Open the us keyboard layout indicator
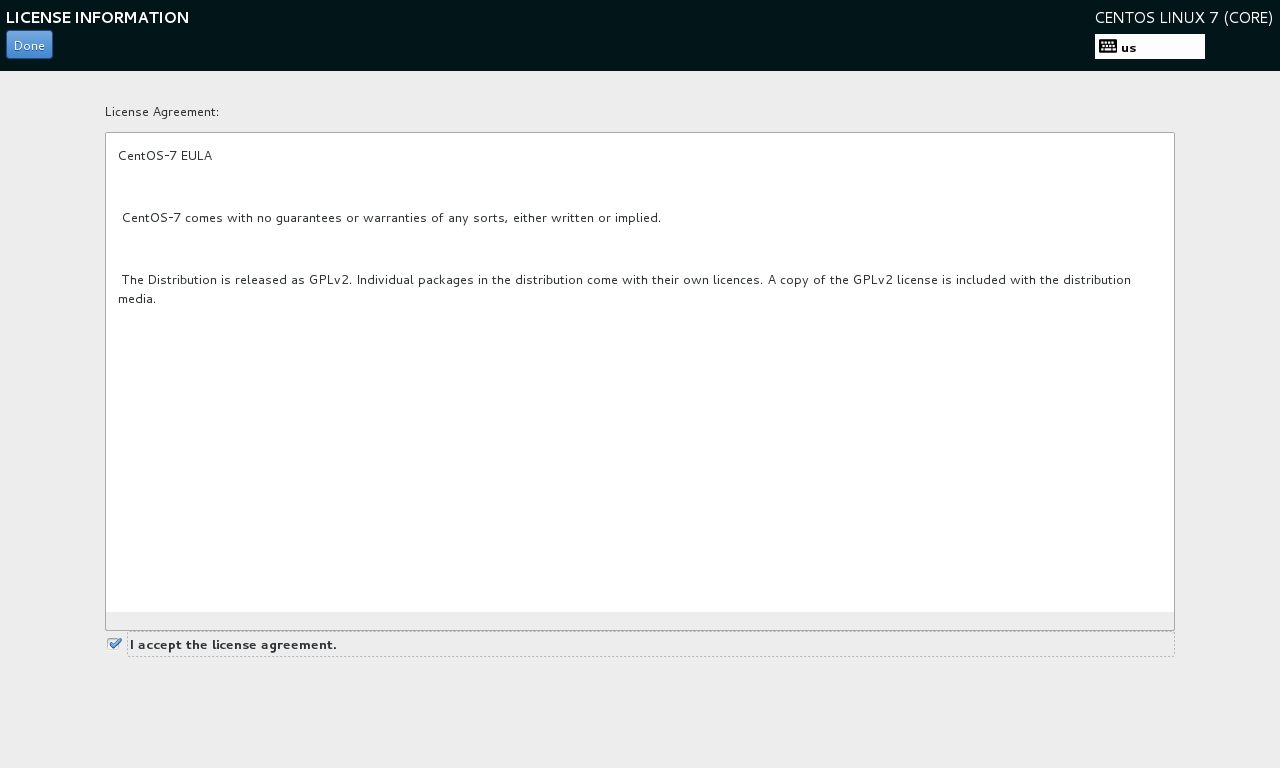Image resolution: width=1280 pixels, height=768 pixels. [1150, 47]
